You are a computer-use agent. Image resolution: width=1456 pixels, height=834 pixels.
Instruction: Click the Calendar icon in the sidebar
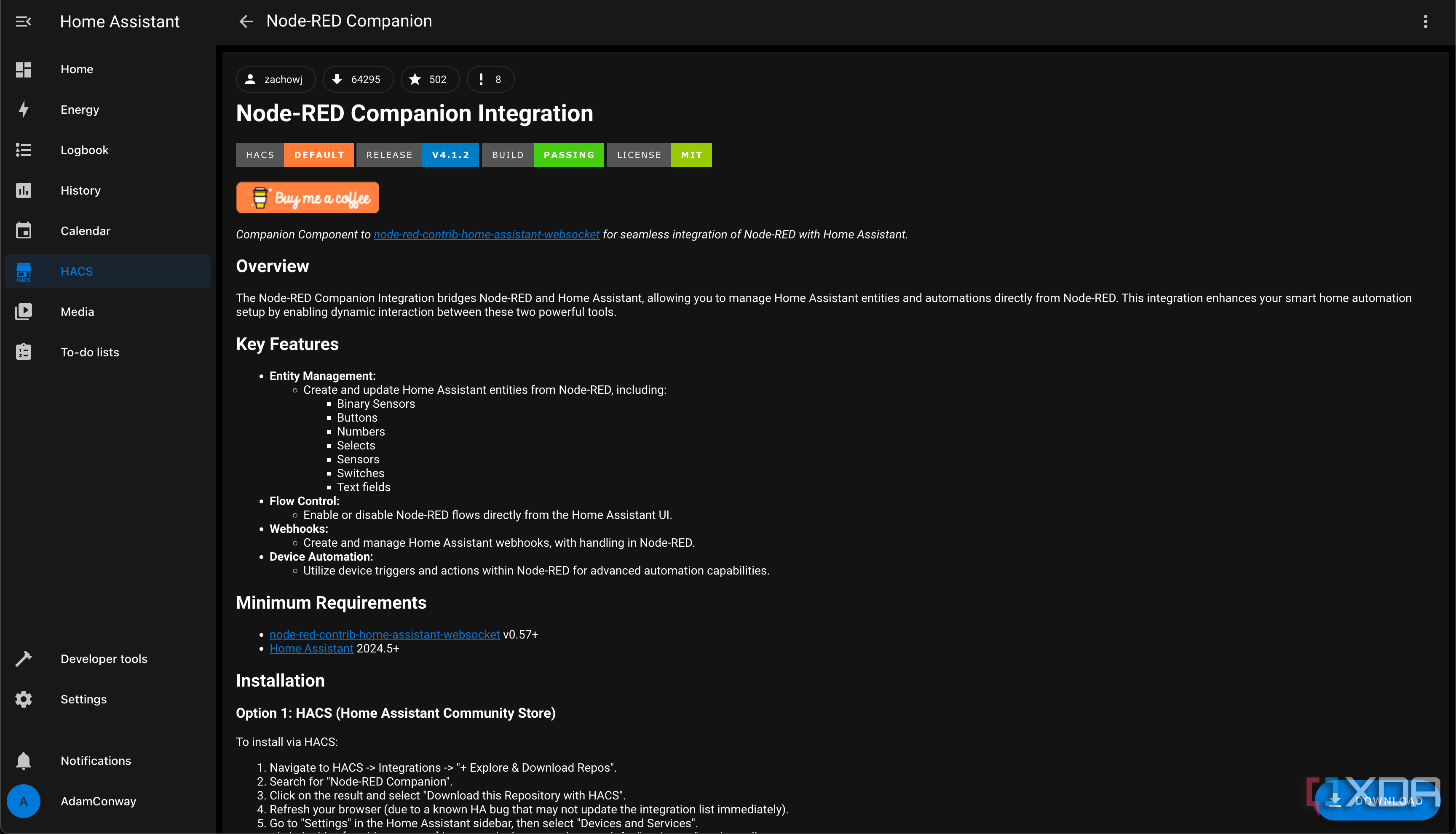click(x=24, y=230)
